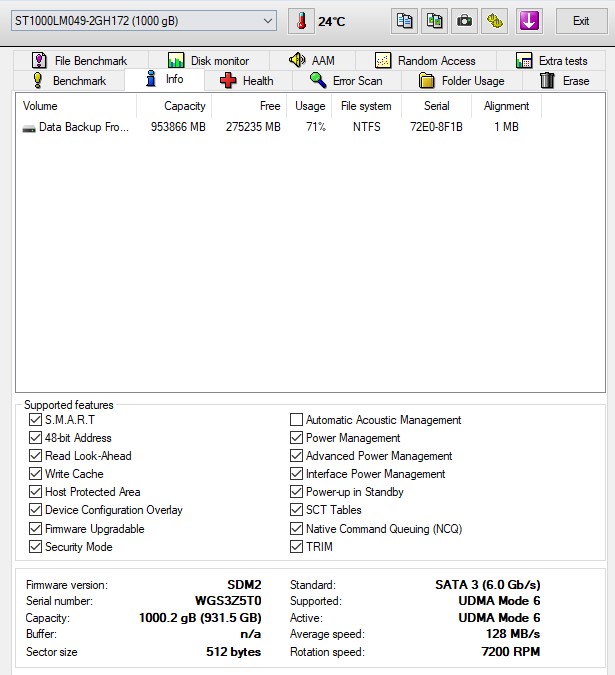Click the SATA 3 (6.0 Gb/s) standard value
The image size is (615, 675).
coord(488,585)
